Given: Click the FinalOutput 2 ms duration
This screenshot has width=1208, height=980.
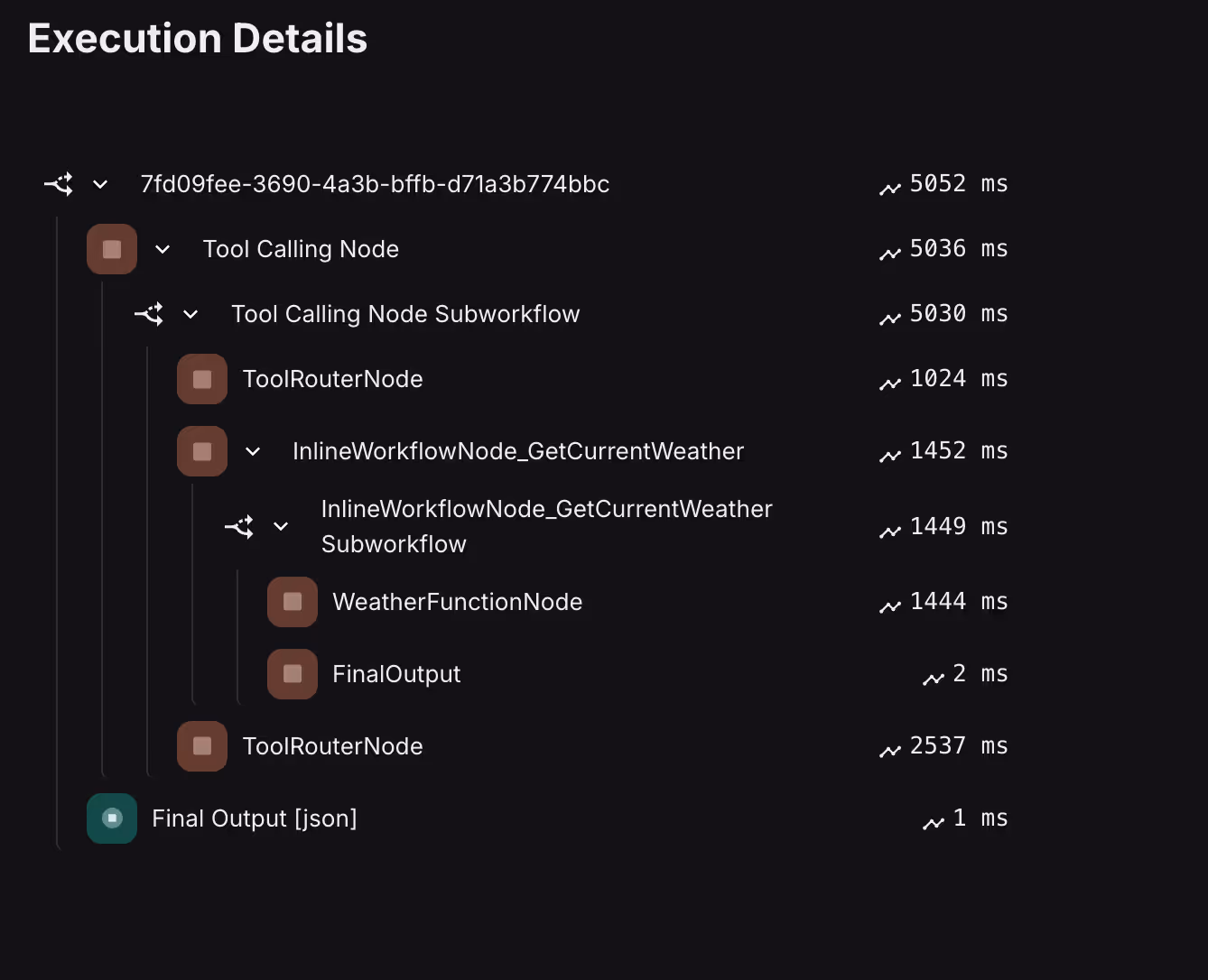Looking at the screenshot, I should pyautogui.click(x=980, y=674).
